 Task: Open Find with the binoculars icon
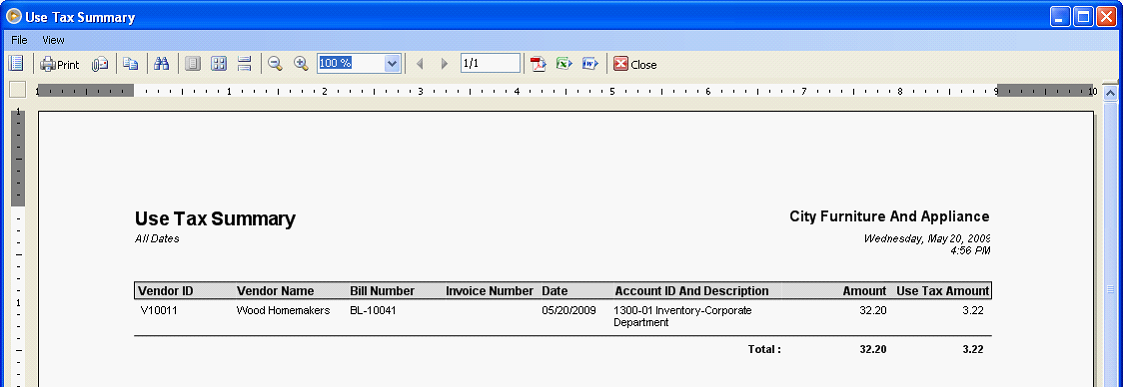click(x=161, y=64)
